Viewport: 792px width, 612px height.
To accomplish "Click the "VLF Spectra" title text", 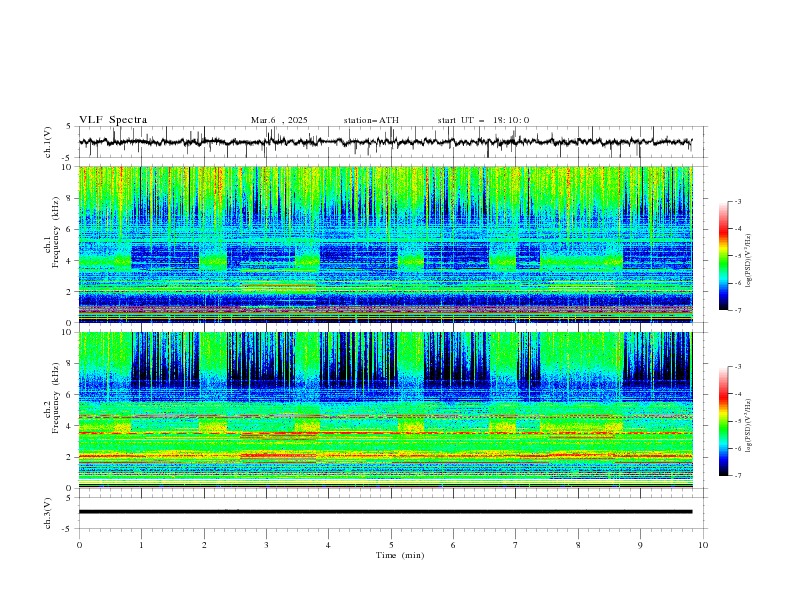I will (x=113, y=120).
